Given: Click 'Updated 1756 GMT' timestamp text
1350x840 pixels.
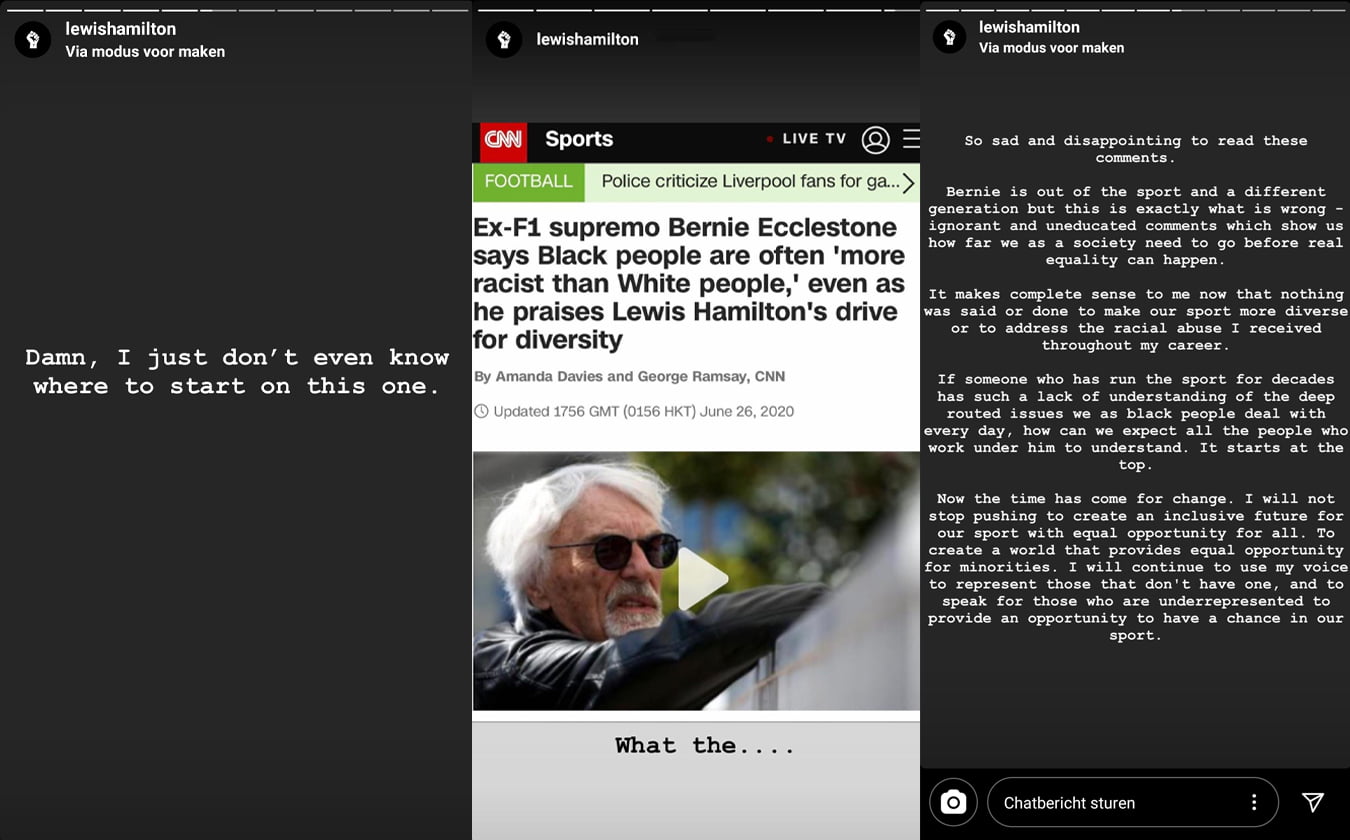Looking at the screenshot, I should pyautogui.click(x=643, y=411).
